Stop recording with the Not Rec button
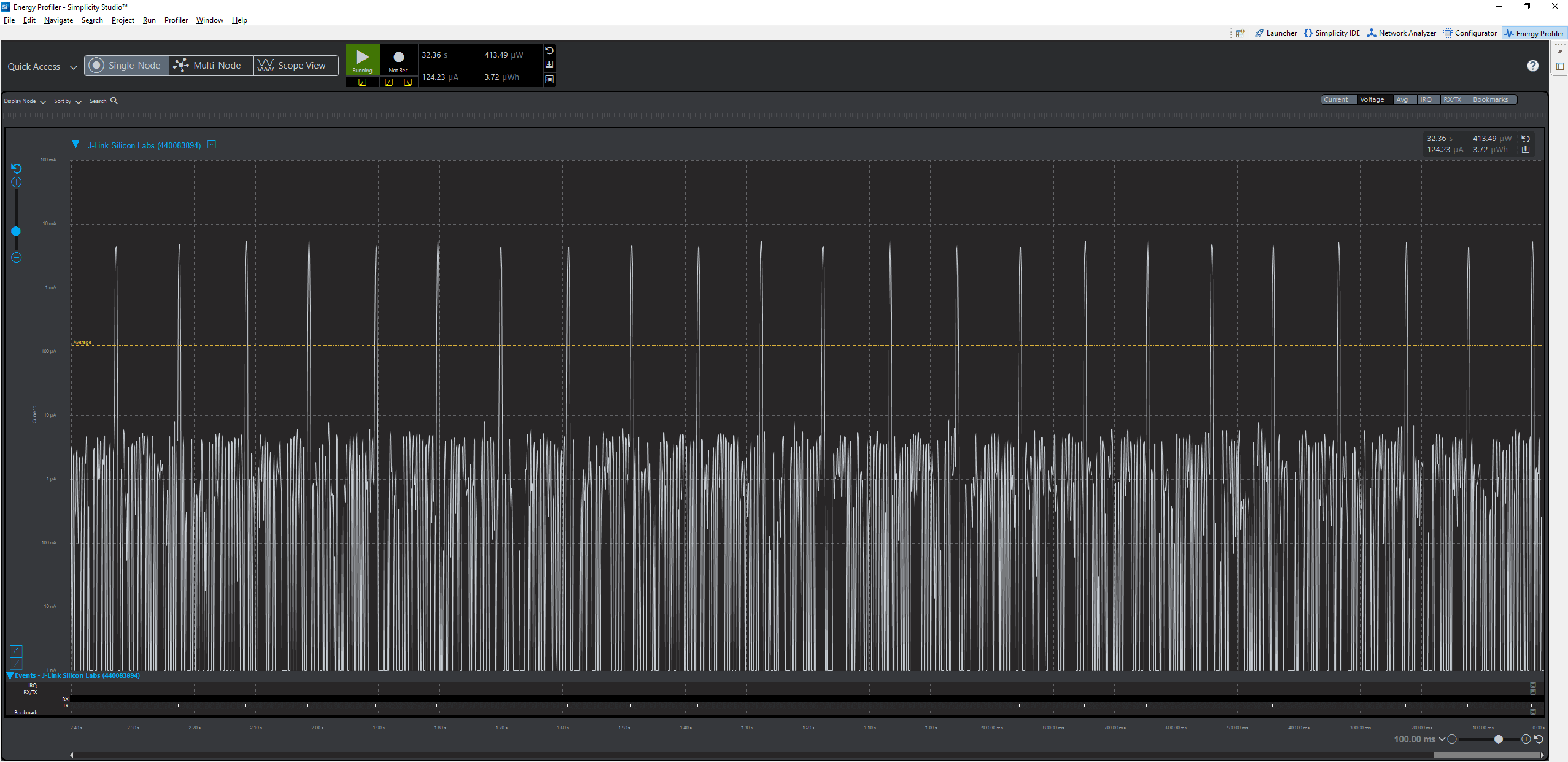 (x=398, y=60)
